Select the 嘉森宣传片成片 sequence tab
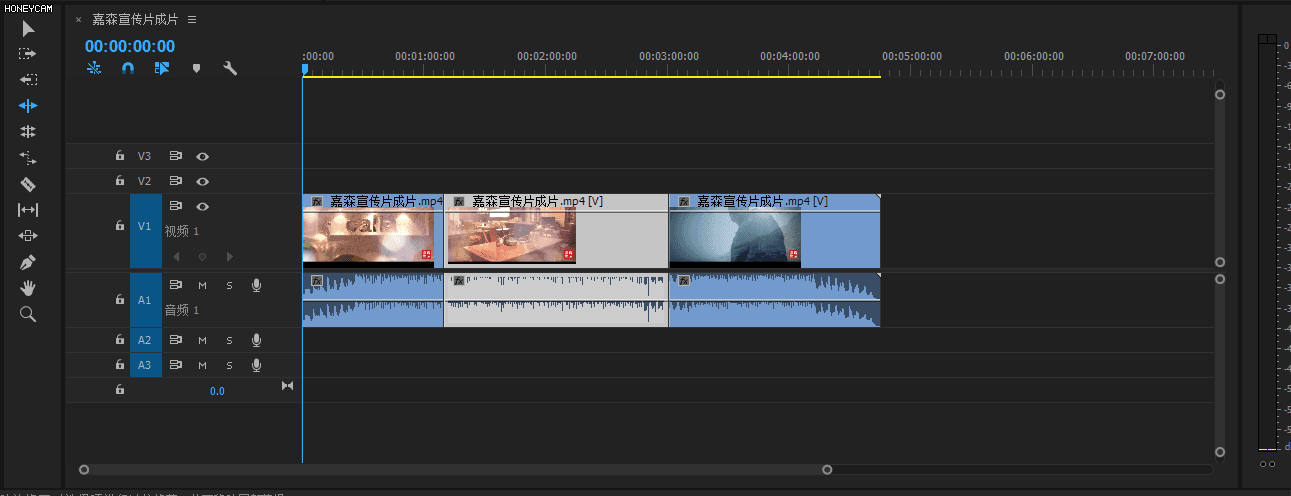Viewport: 1291px width, 496px height. pyautogui.click(x=135, y=20)
